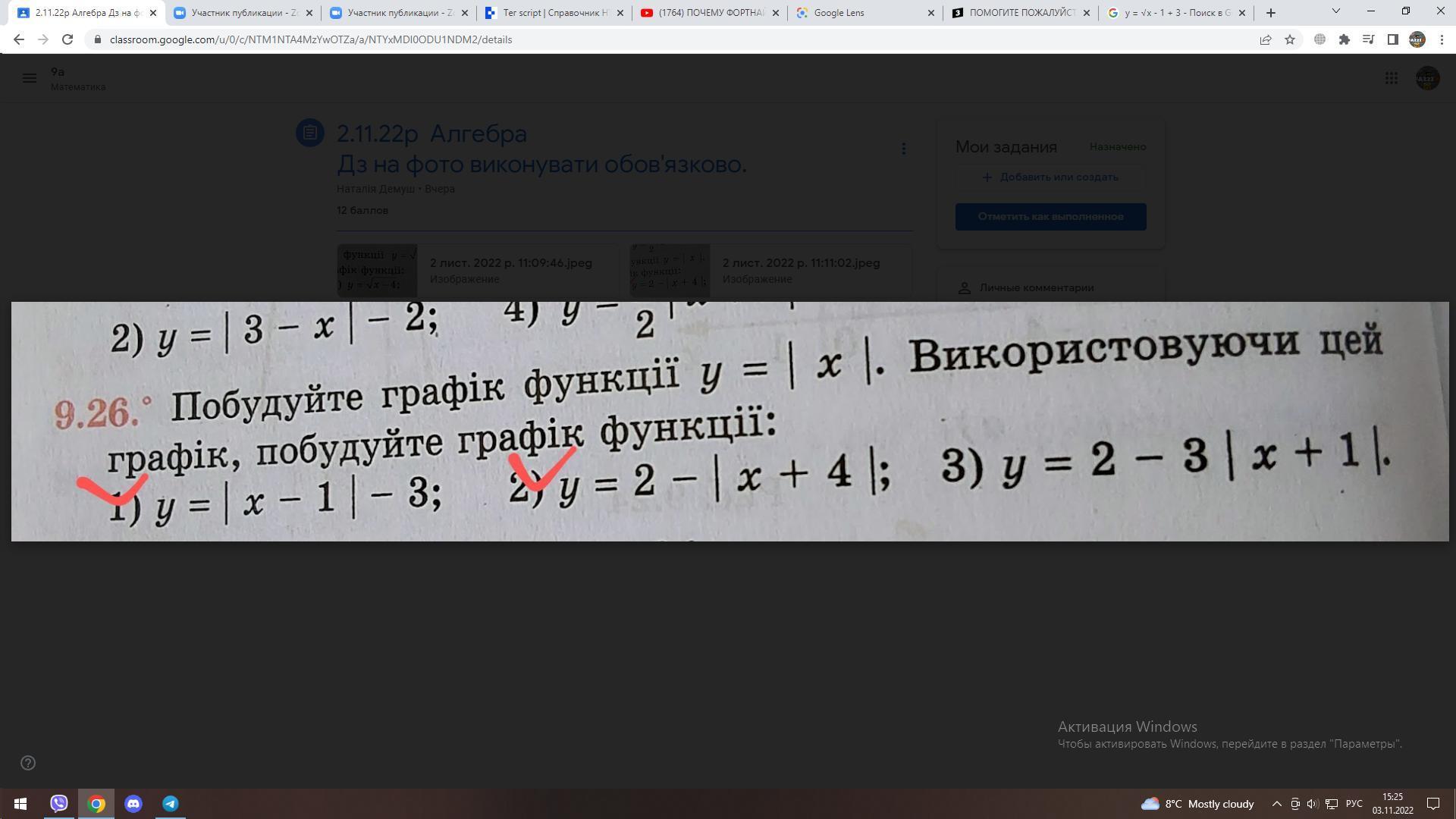The width and height of the screenshot is (1456, 819).
Task: Open the Chrome extensions puzzle icon
Action: pyautogui.click(x=1344, y=39)
